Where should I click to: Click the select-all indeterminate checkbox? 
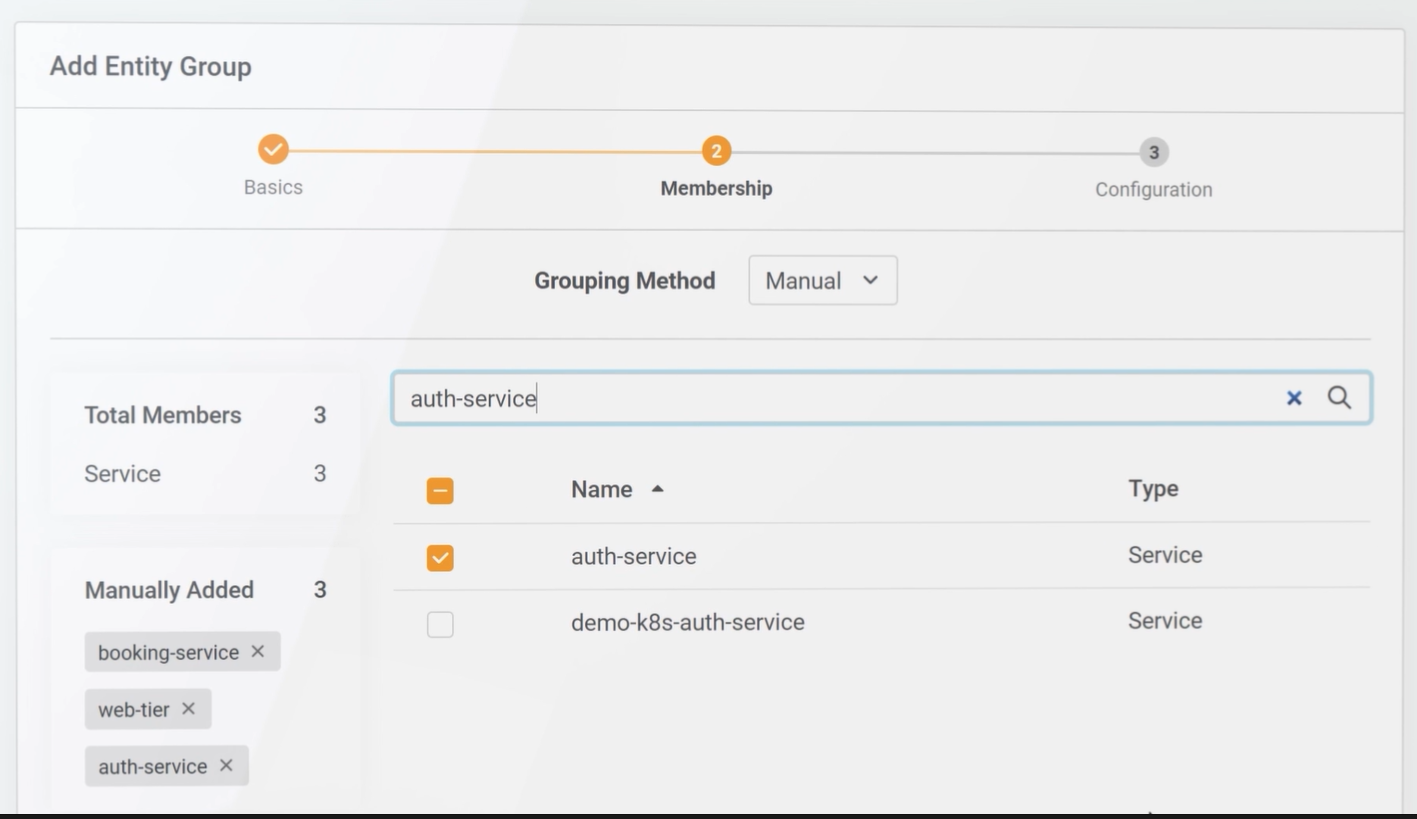pos(439,489)
